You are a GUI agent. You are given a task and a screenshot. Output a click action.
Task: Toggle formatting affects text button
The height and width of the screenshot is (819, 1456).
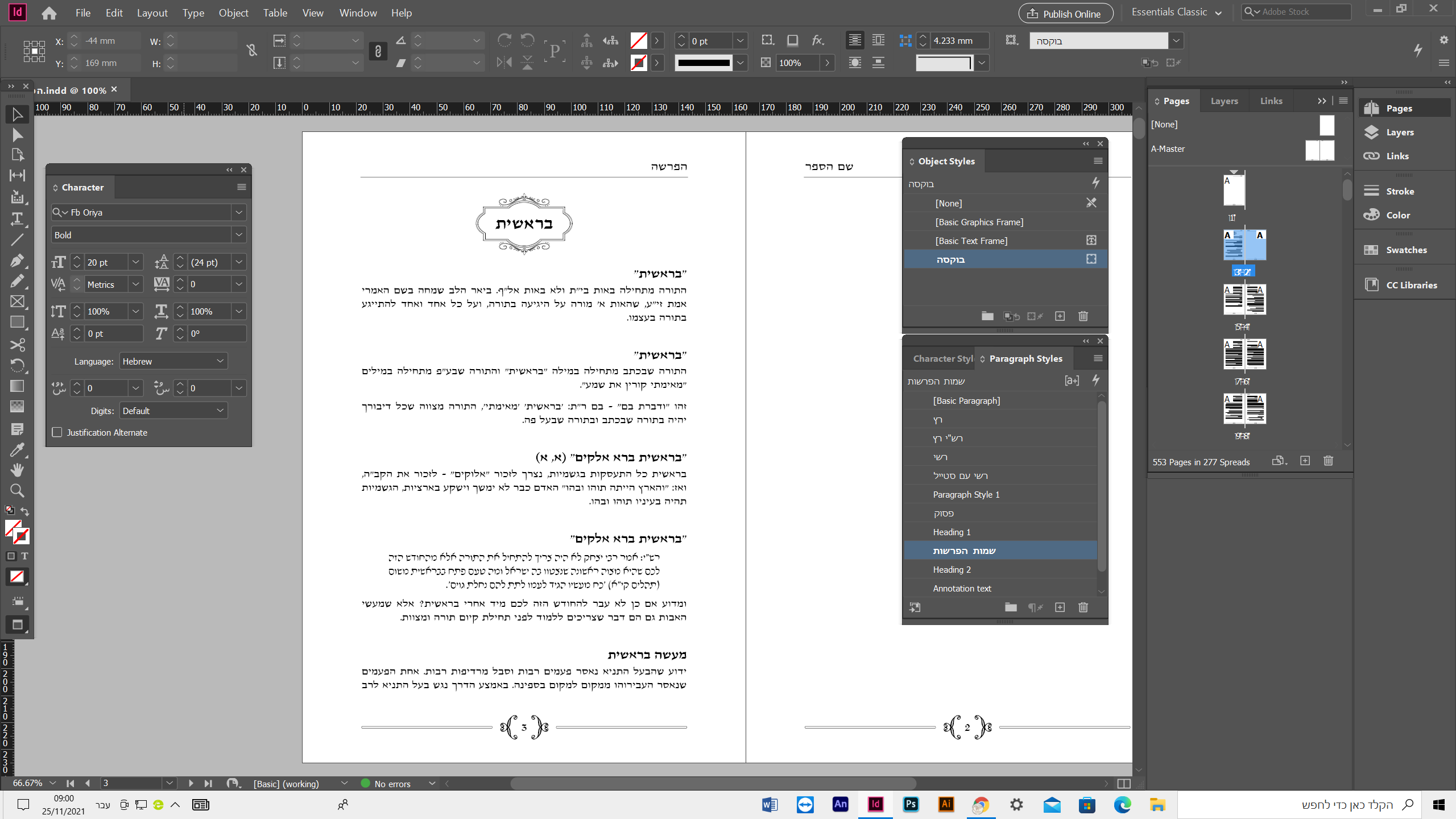pyautogui.click(x=24, y=556)
